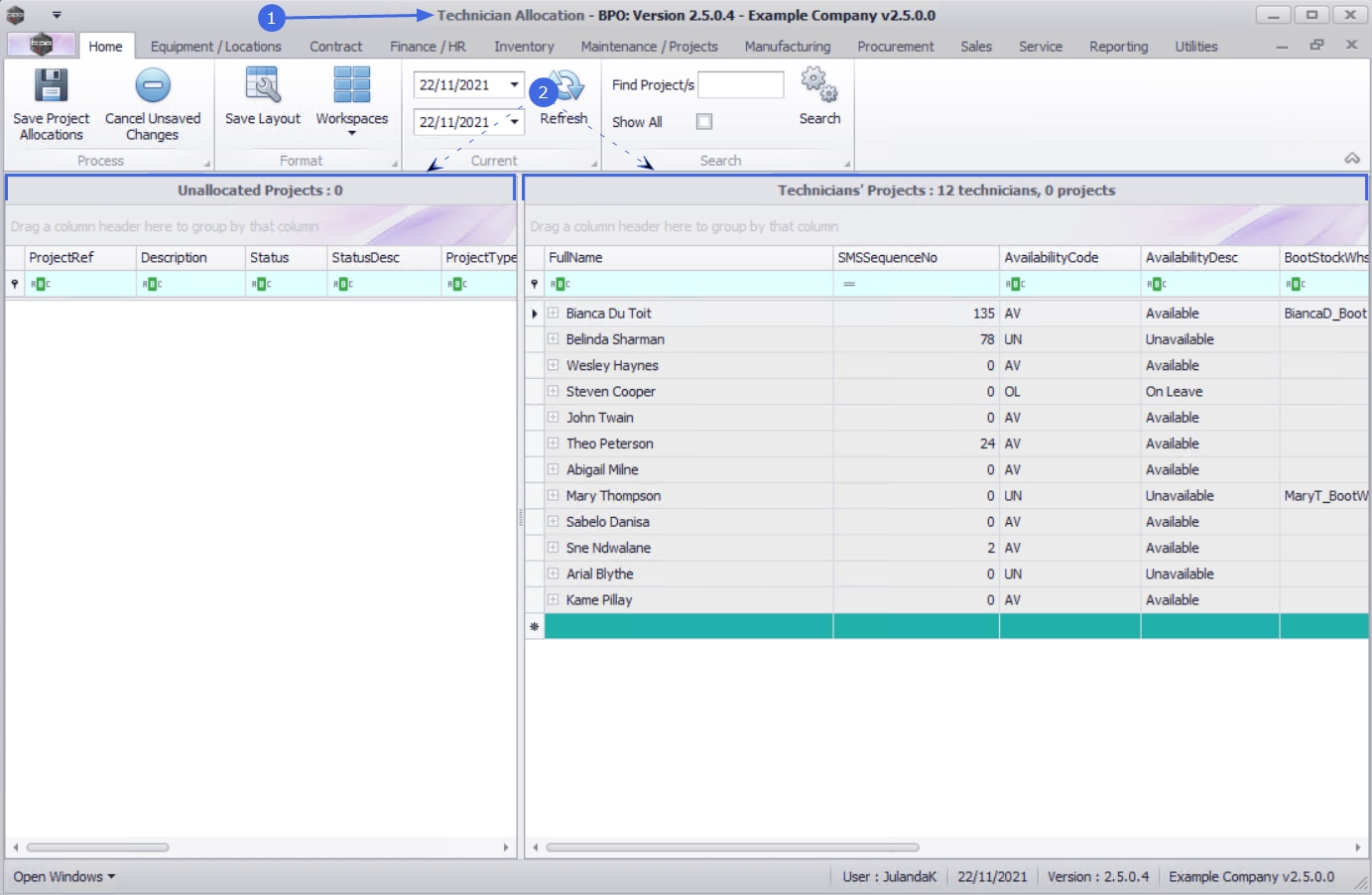
Task: Sort by the ProjectRef column header
Action: (80, 258)
